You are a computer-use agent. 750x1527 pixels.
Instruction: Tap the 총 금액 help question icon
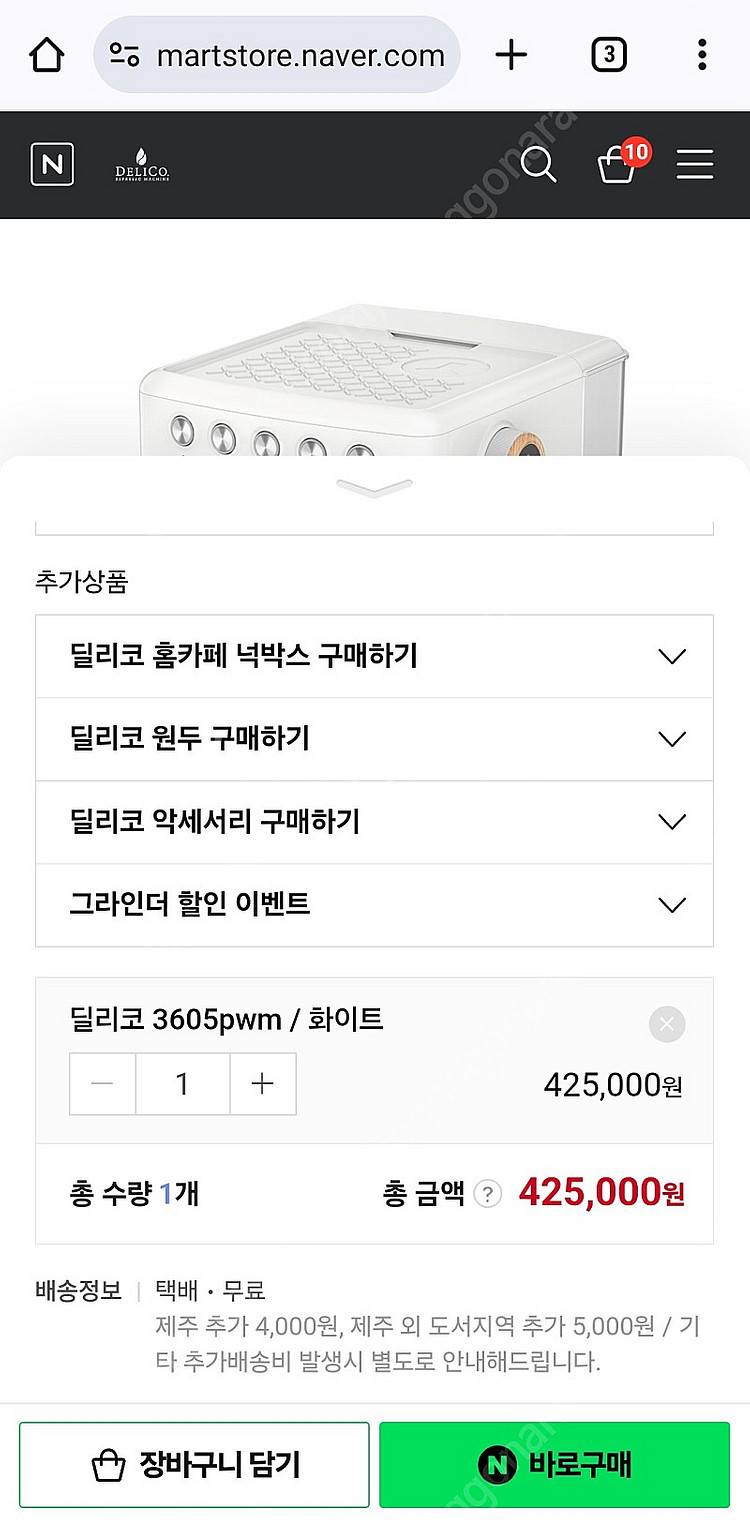click(487, 1194)
